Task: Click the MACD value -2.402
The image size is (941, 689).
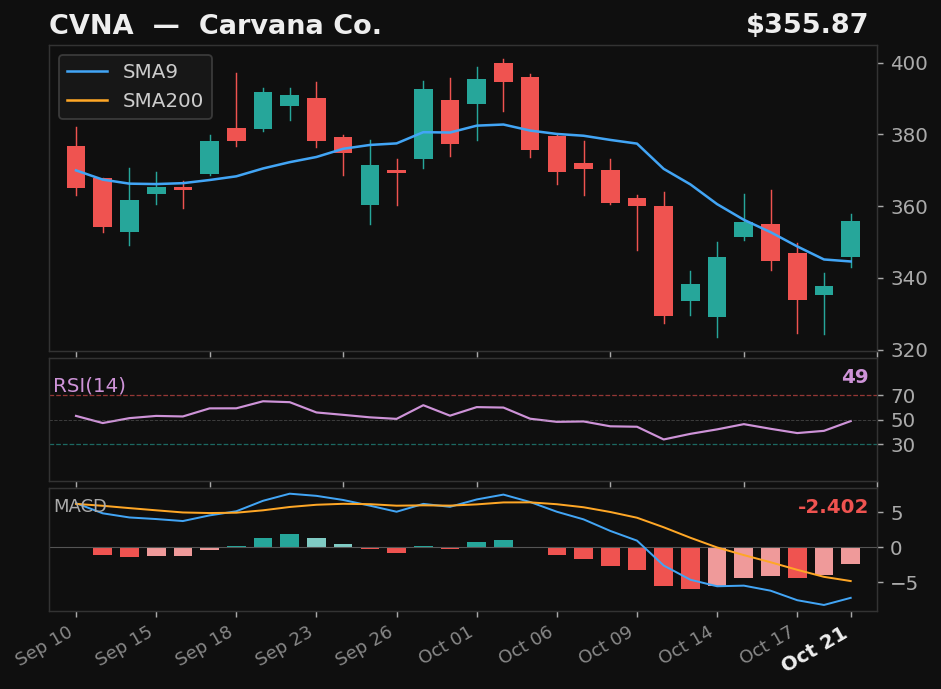Action: point(832,507)
